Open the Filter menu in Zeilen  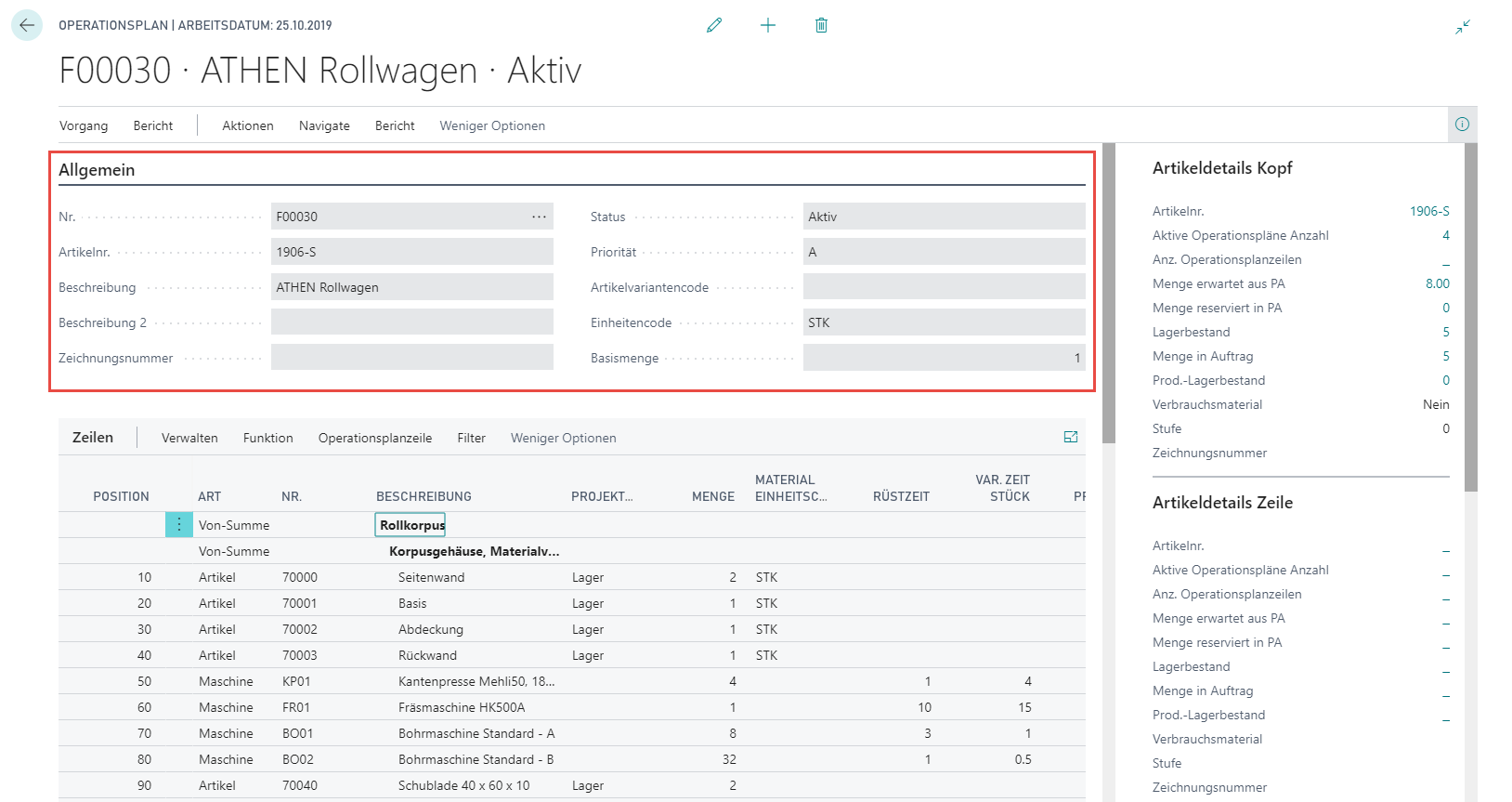click(471, 438)
